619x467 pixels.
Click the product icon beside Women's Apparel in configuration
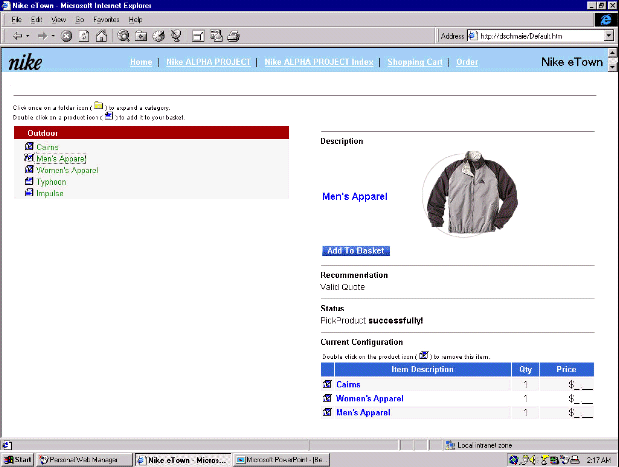(x=327, y=398)
